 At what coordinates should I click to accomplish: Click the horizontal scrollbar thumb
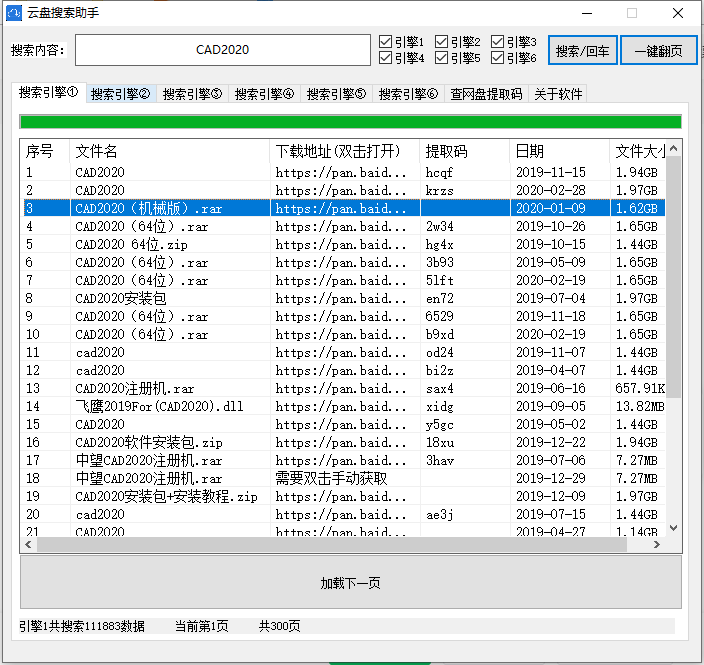(x=332, y=545)
